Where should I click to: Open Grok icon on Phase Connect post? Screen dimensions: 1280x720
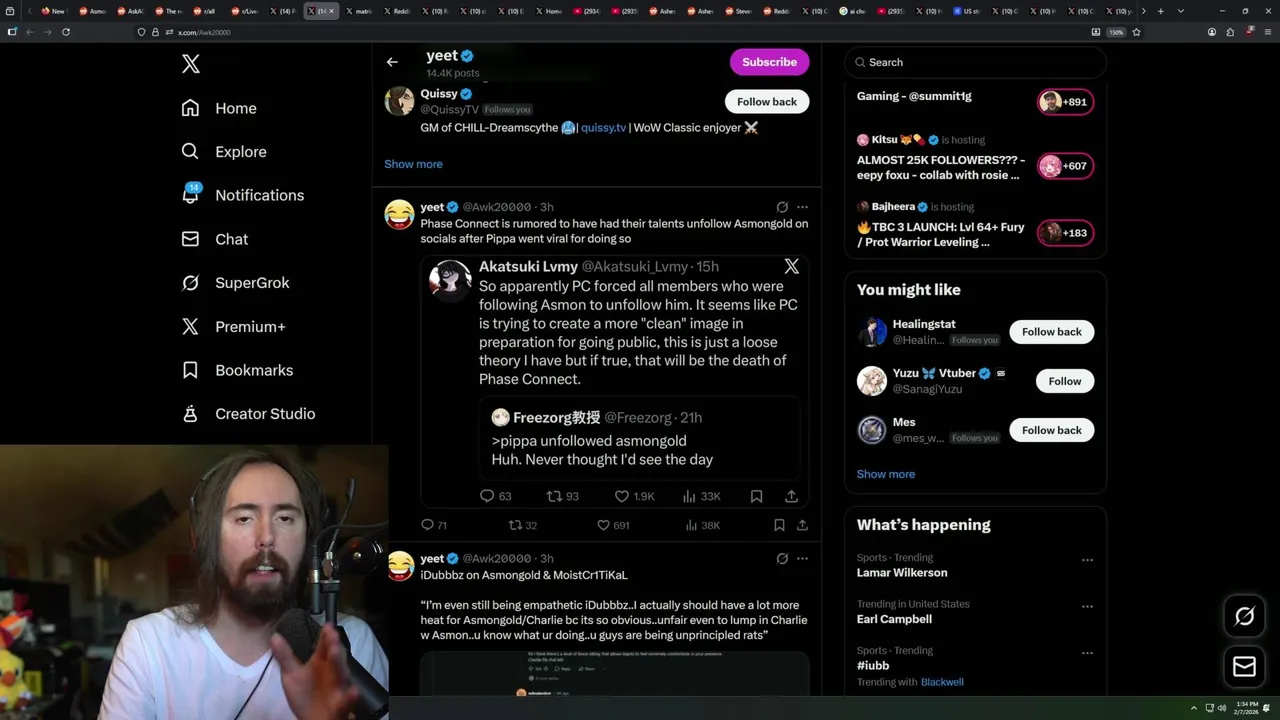click(782, 207)
